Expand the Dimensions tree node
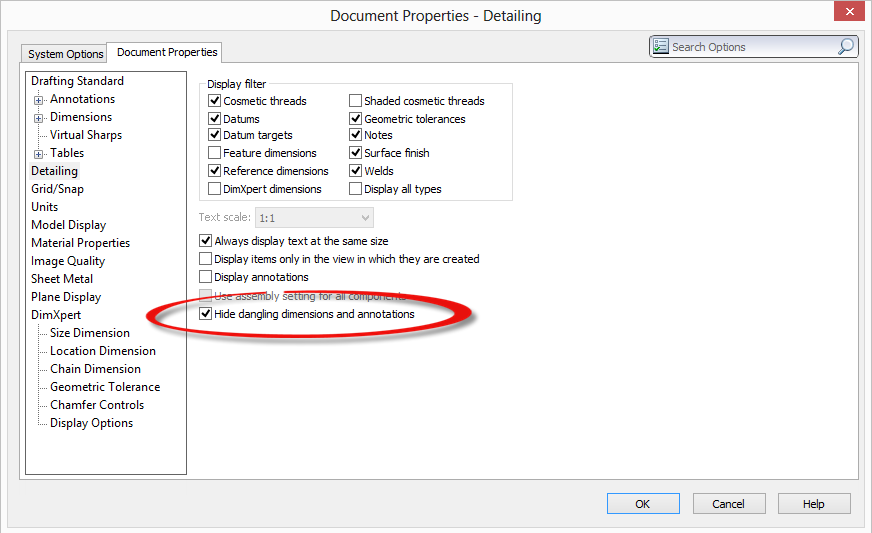872x533 pixels. tap(38, 118)
